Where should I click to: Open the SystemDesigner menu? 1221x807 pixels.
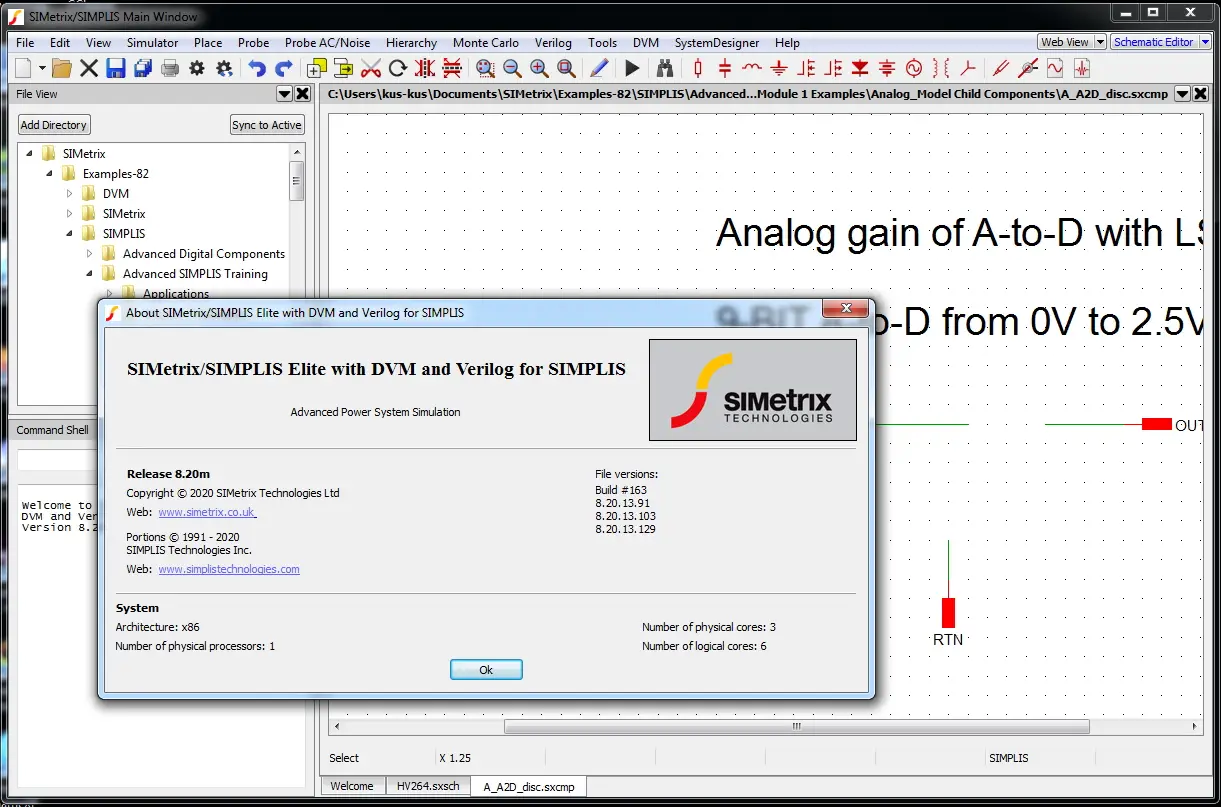[x=717, y=43]
